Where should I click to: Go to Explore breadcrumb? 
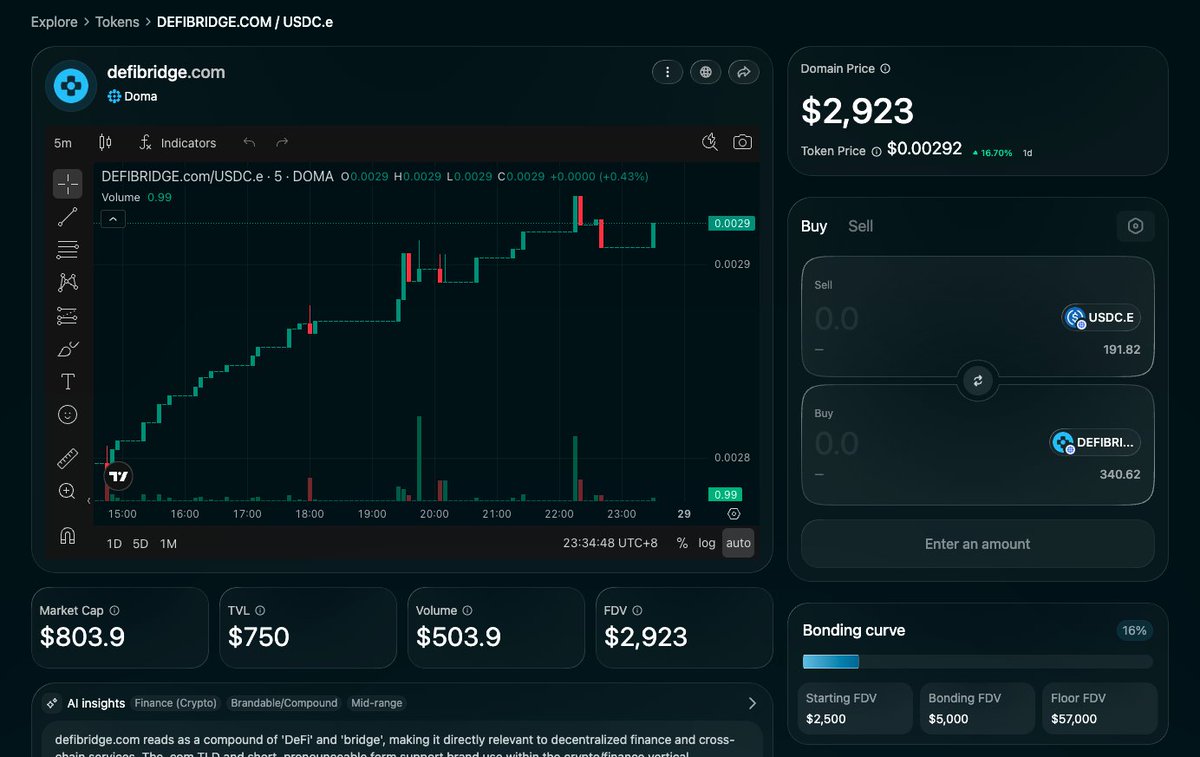(x=54, y=22)
